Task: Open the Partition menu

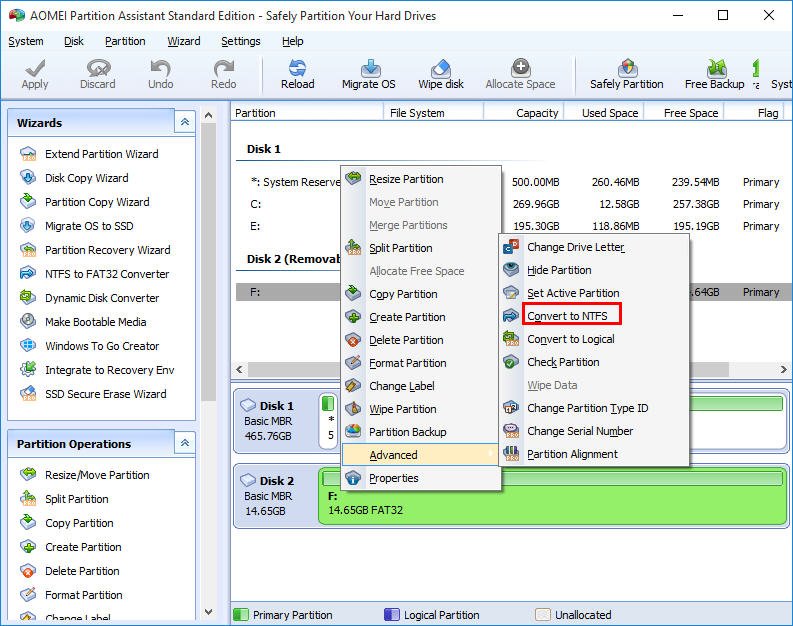Action: (125, 41)
